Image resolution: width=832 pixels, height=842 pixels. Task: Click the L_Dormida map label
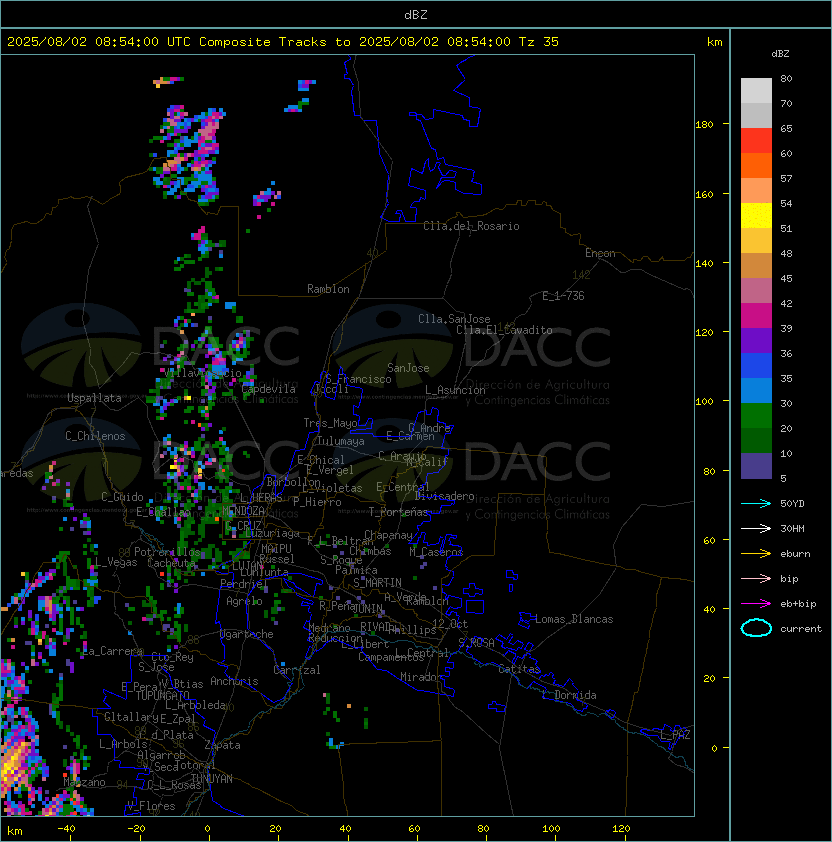(x=569, y=695)
